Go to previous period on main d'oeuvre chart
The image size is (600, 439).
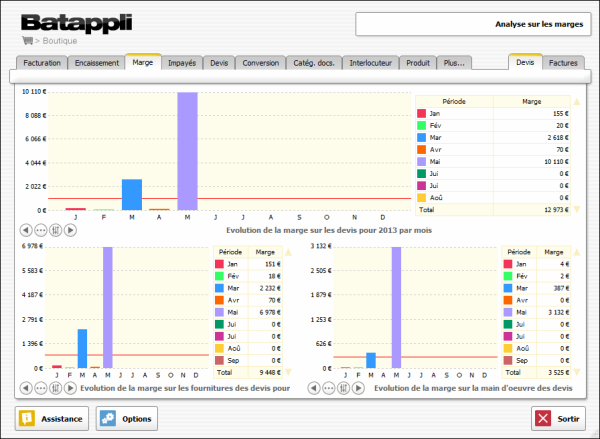(316, 387)
